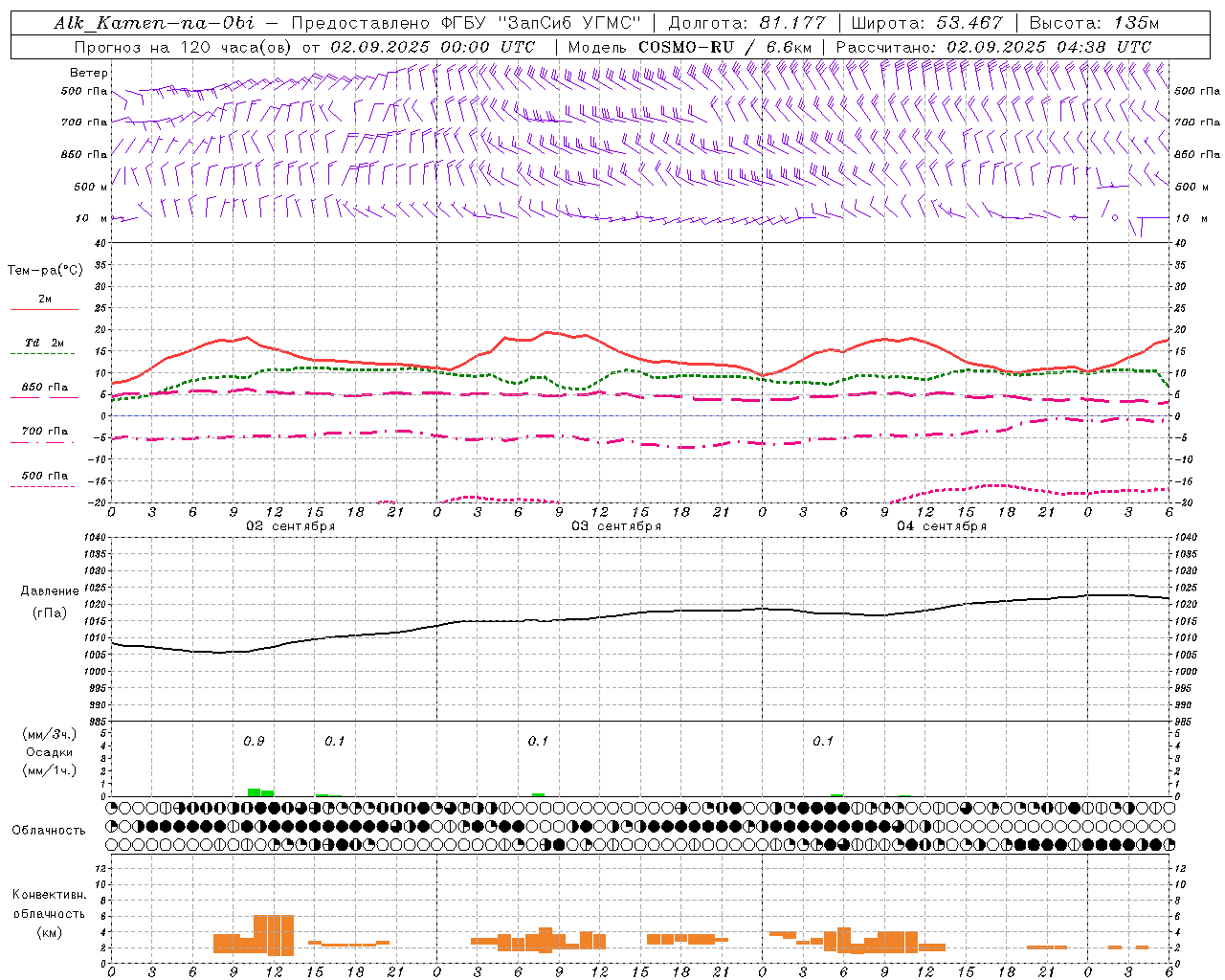Click the model name COSMO-RU / 6.6км
The height and width of the screenshot is (980, 1225).
point(724,47)
